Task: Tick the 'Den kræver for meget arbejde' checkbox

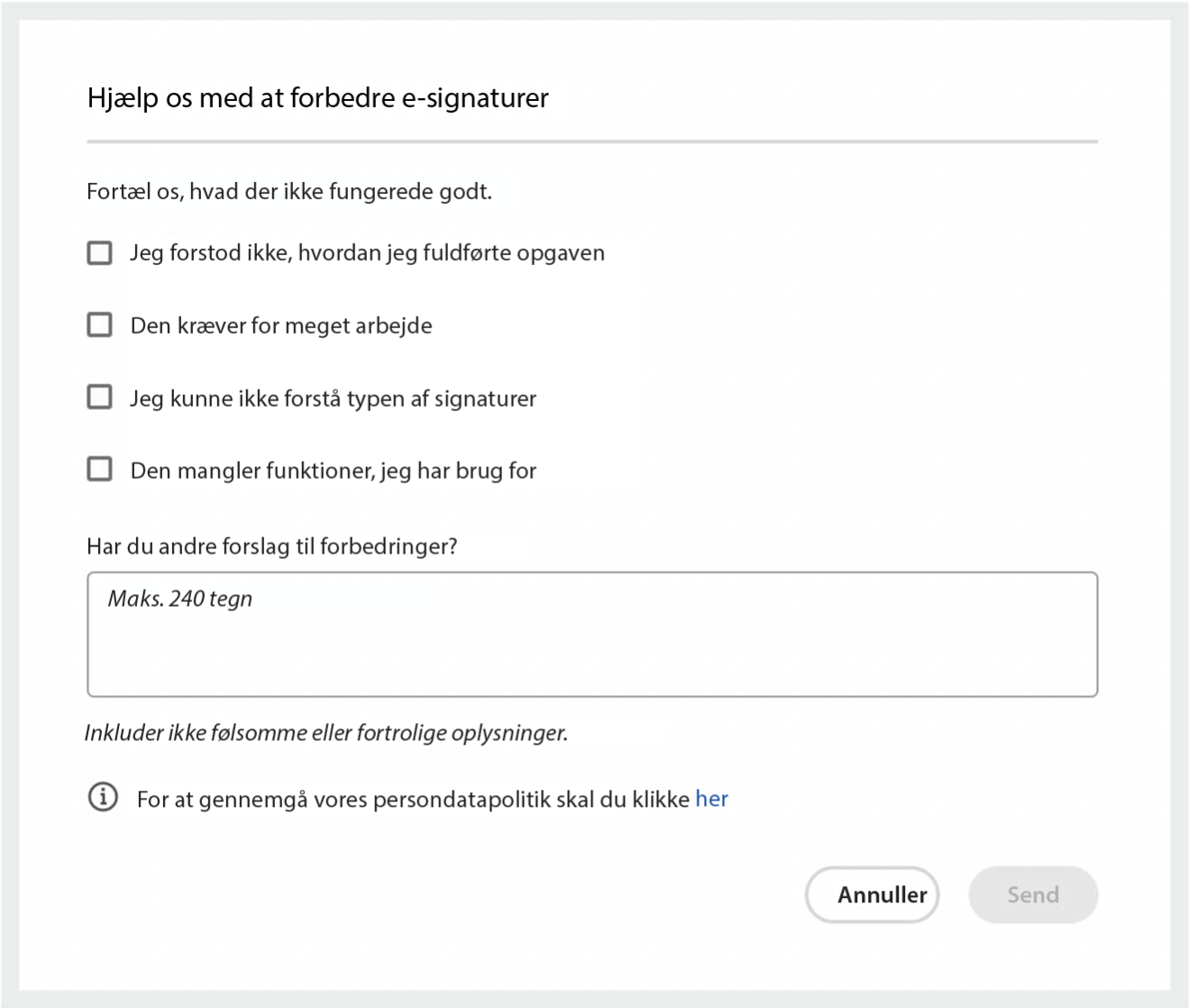Action: [100, 325]
